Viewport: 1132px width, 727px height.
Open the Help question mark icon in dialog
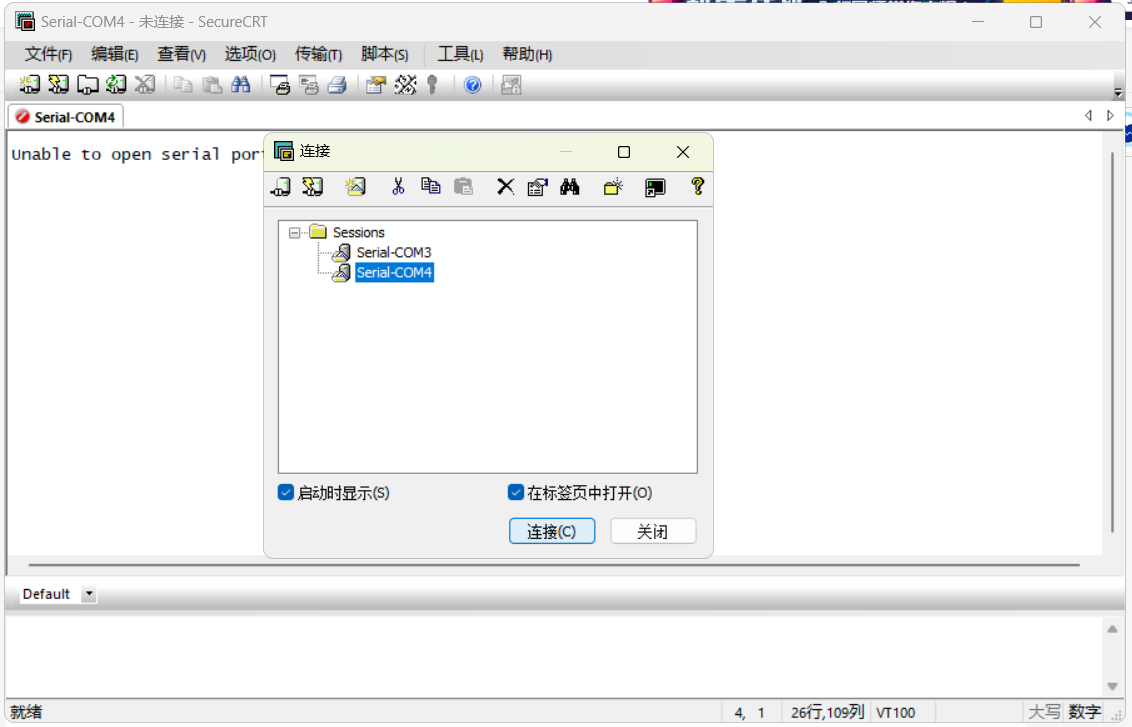pos(697,186)
